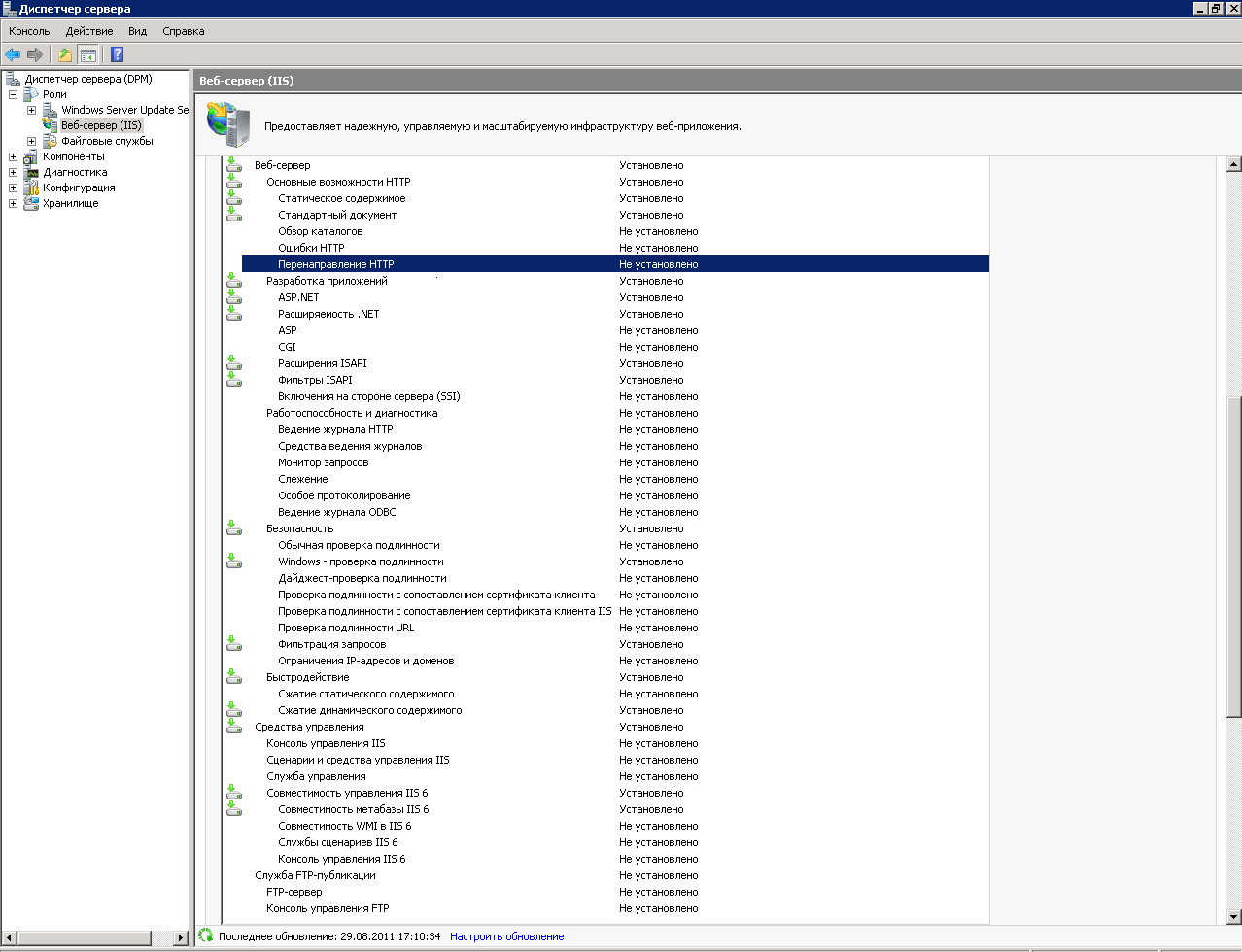Click the installed icon beside ASP.NET row
The image size is (1242, 952).
coord(233,297)
